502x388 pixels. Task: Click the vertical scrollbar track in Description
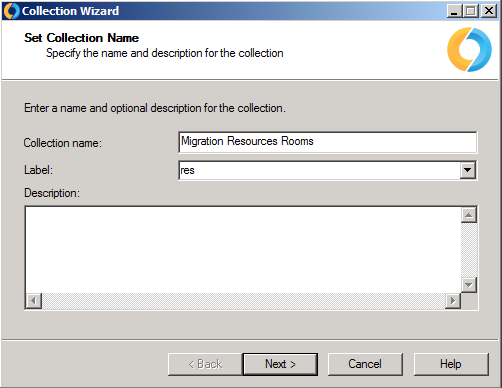[469, 250]
